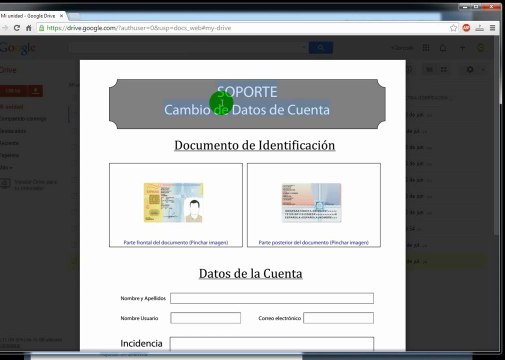The image size is (505, 360).
Task: Expand the settings gear dropdown arrow
Action: (x=483, y=69)
